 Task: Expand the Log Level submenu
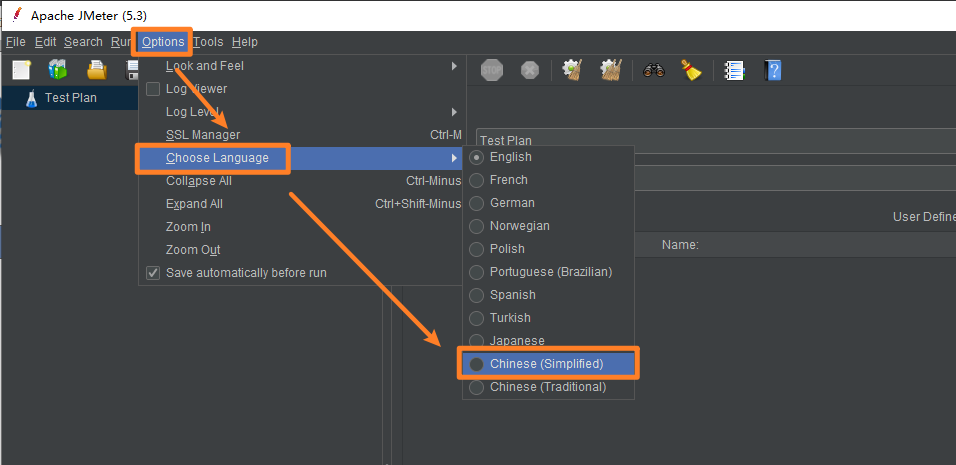pos(301,112)
